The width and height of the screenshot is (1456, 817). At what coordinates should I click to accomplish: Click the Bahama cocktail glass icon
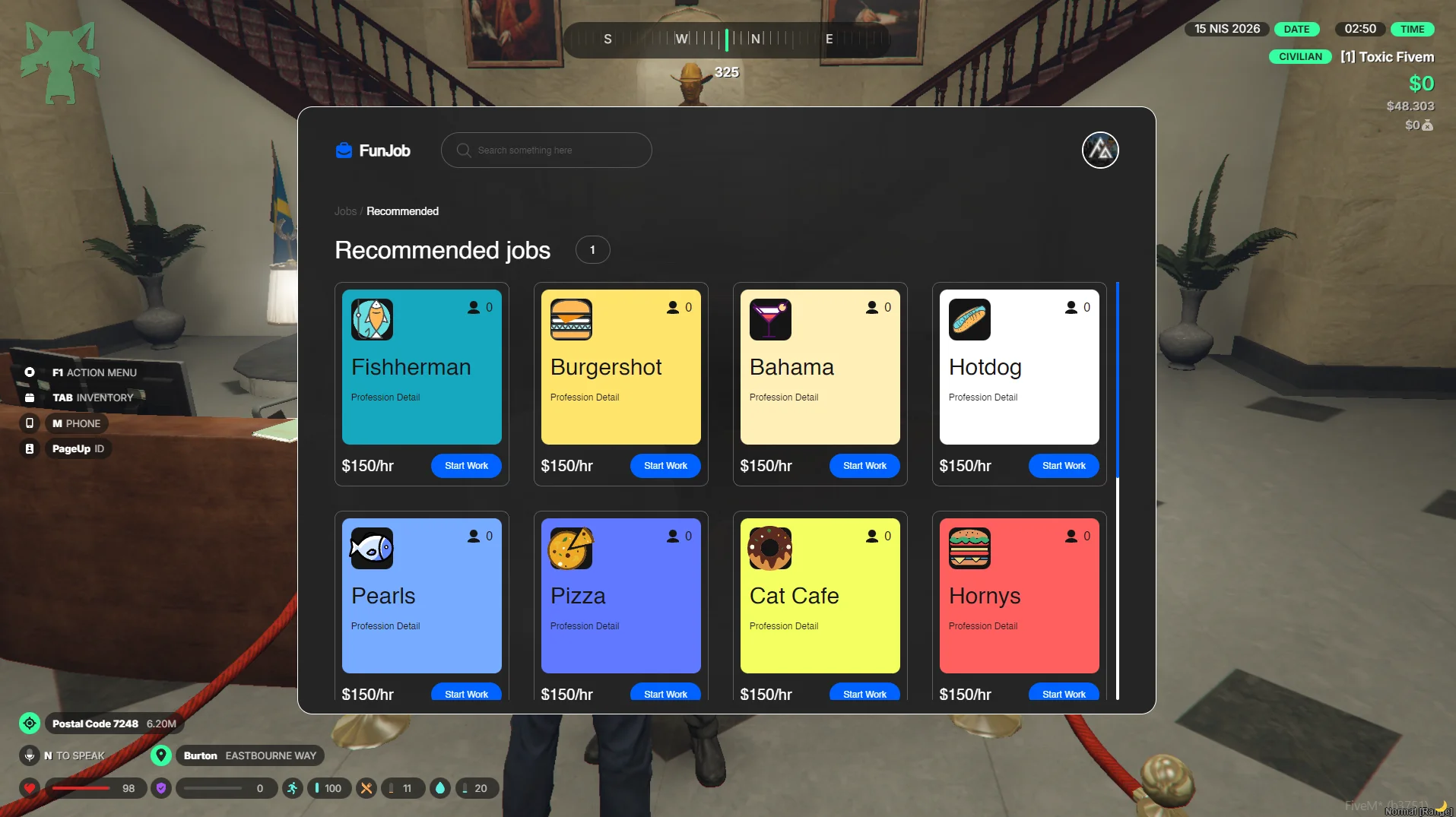(770, 319)
